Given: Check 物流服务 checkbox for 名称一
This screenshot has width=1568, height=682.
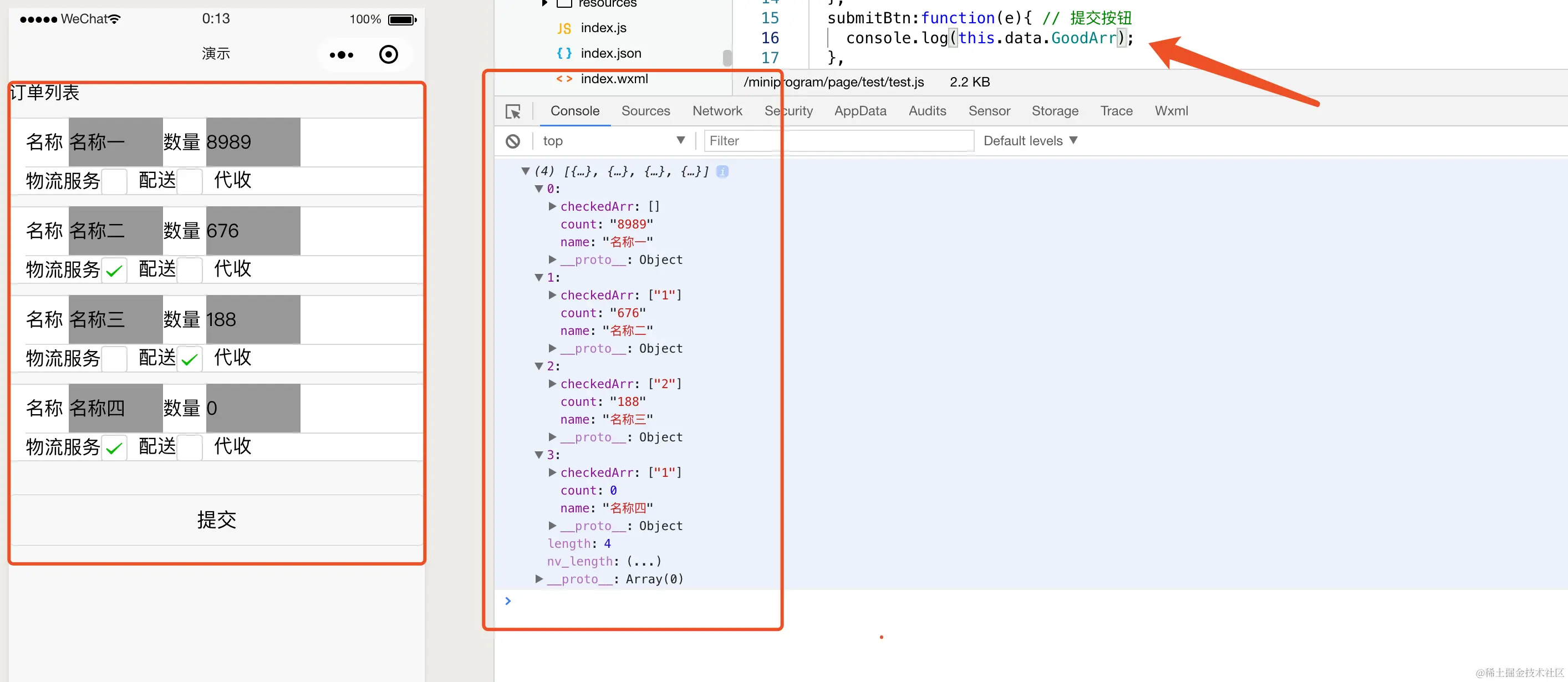Looking at the screenshot, I should pyautogui.click(x=114, y=181).
